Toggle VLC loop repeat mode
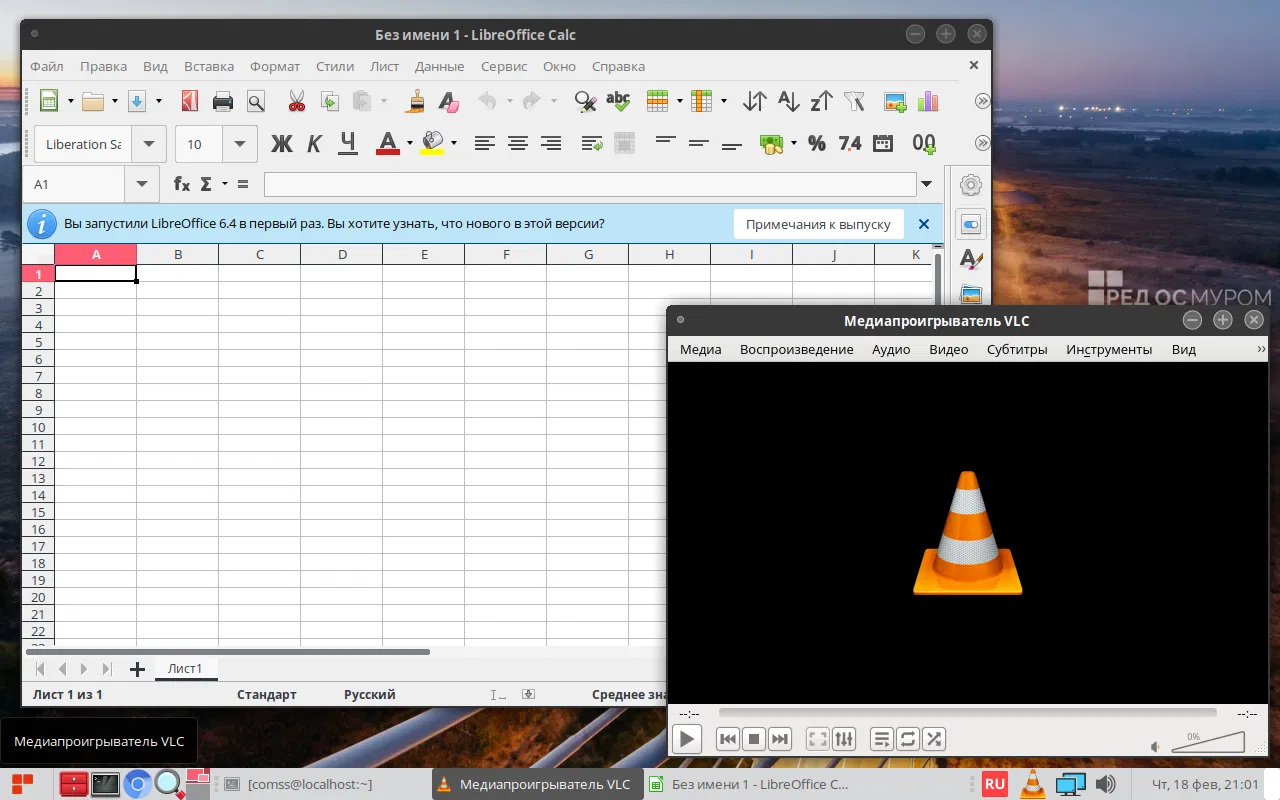1280x800 pixels. (x=908, y=739)
